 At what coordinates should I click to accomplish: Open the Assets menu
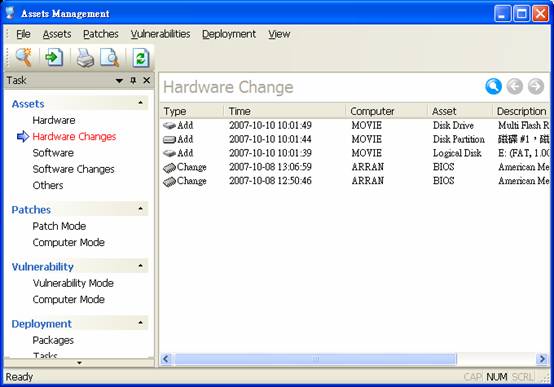point(57,34)
